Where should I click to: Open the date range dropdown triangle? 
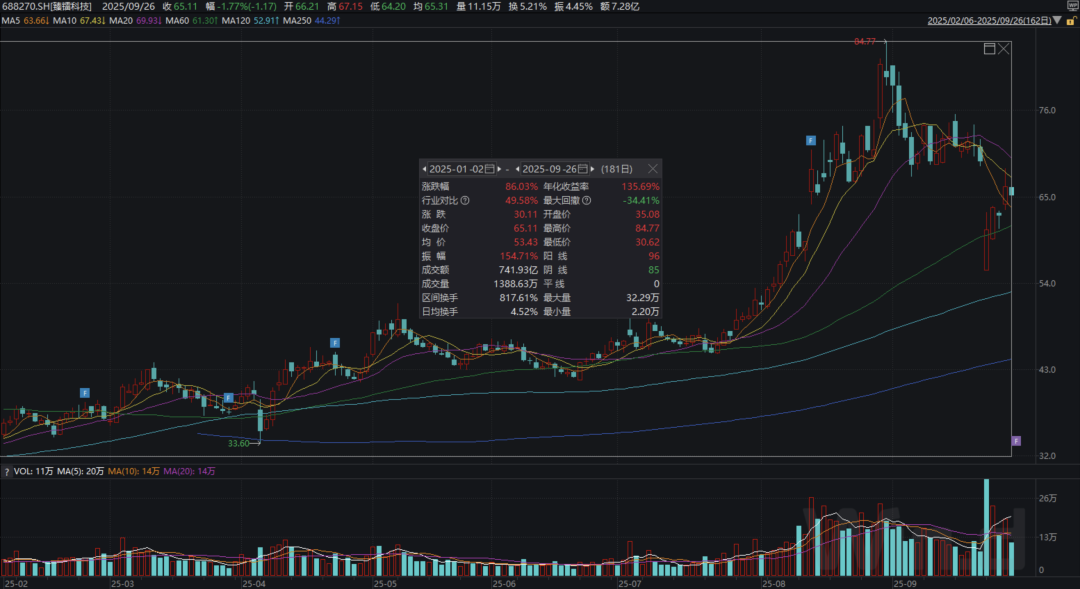click(x=1057, y=21)
